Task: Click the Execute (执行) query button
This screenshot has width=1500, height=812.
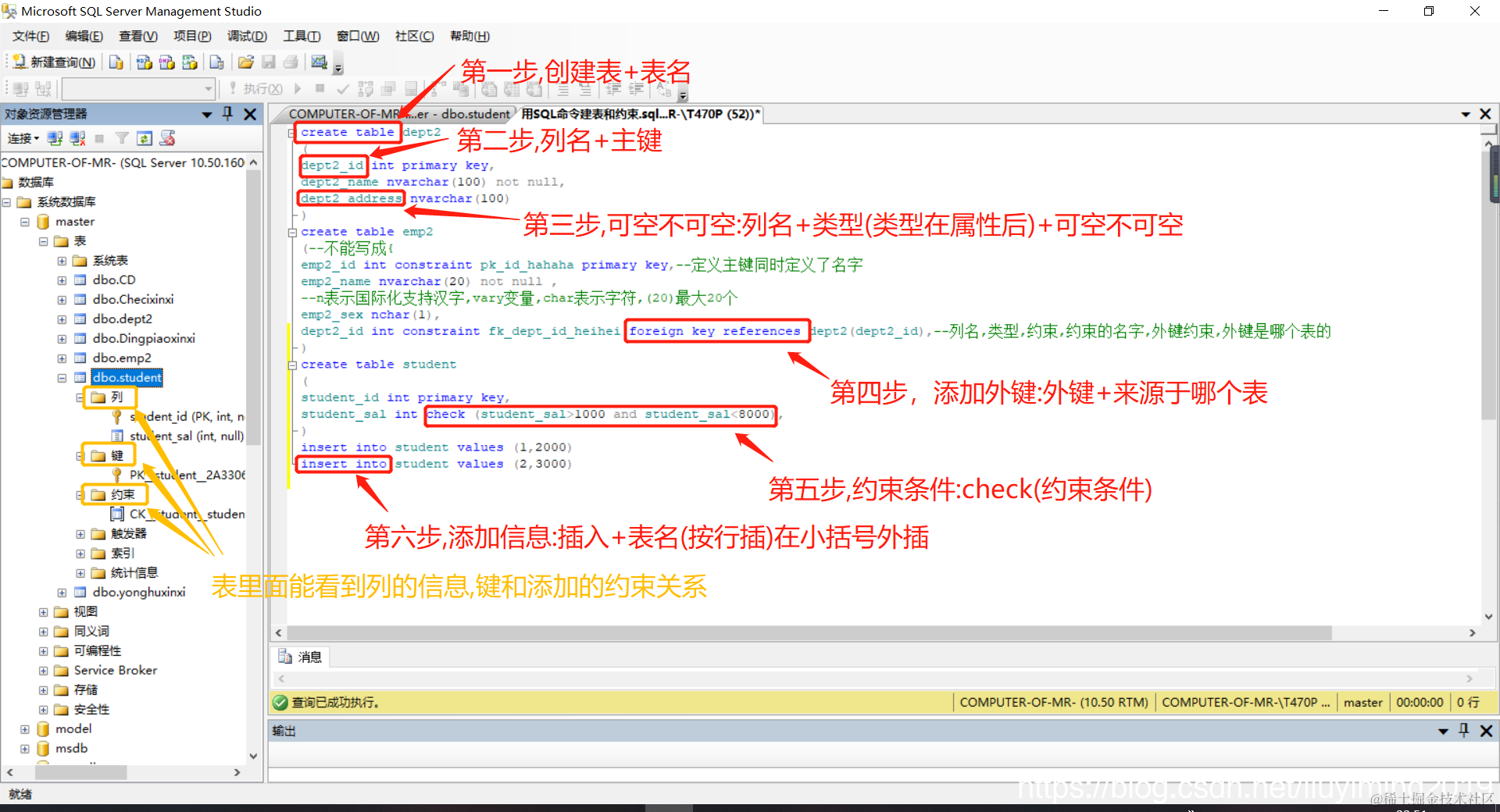Action: [255, 89]
